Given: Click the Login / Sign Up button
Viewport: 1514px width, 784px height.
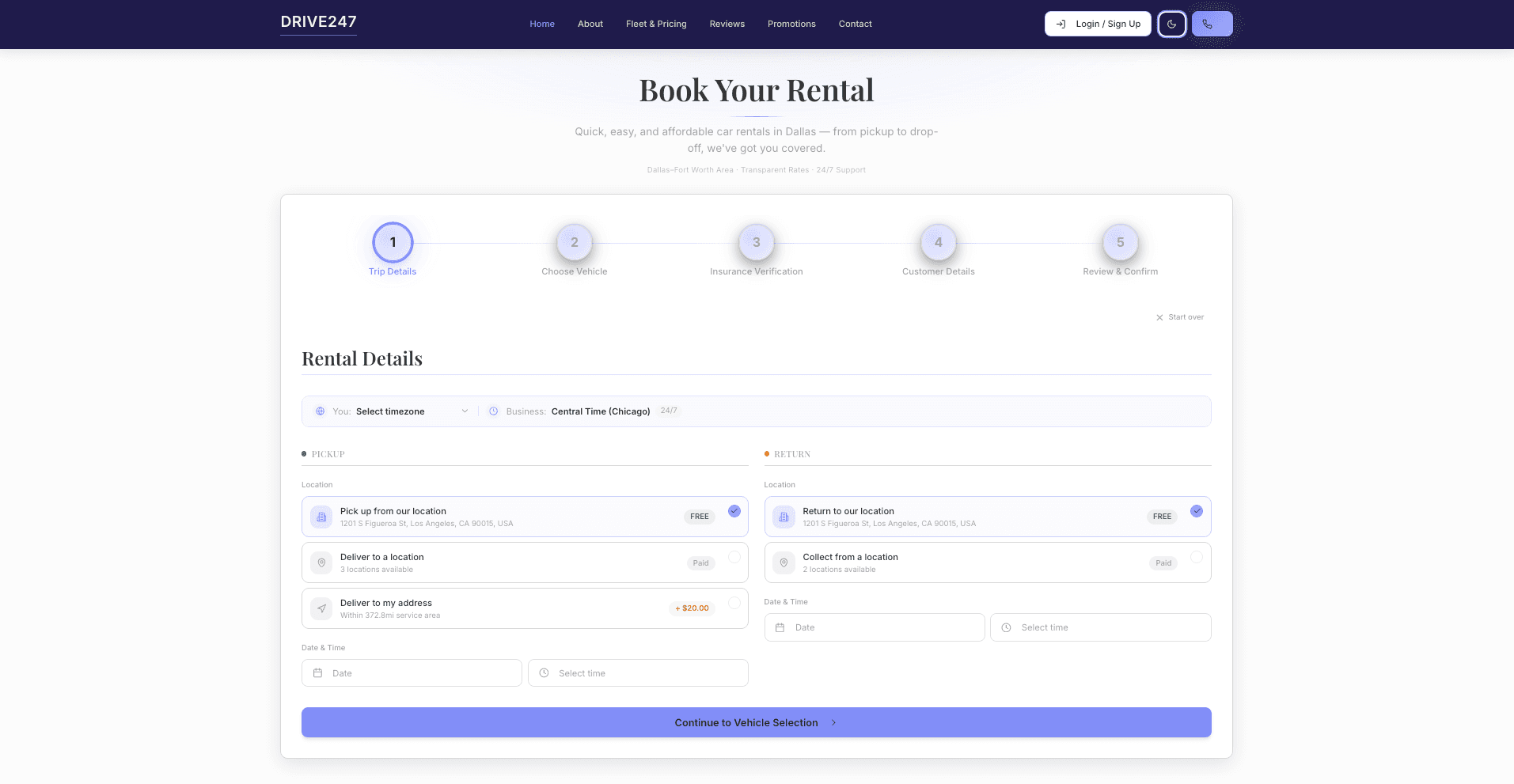Looking at the screenshot, I should [1098, 24].
